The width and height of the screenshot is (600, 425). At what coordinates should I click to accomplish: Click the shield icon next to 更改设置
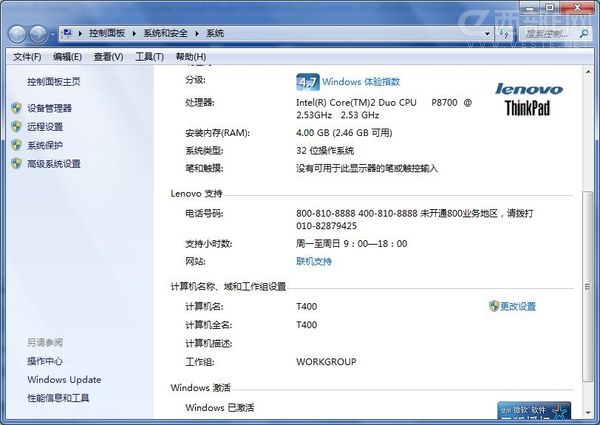(494, 306)
